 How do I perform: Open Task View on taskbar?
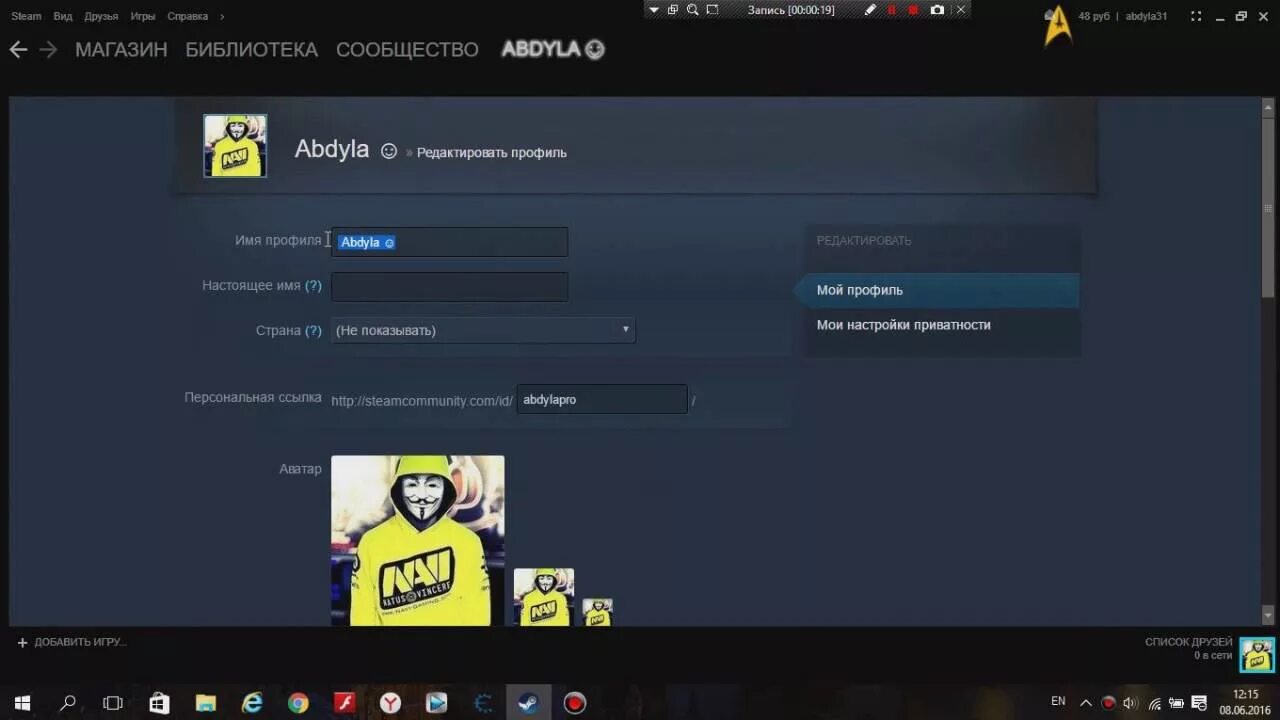(x=113, y=703)
